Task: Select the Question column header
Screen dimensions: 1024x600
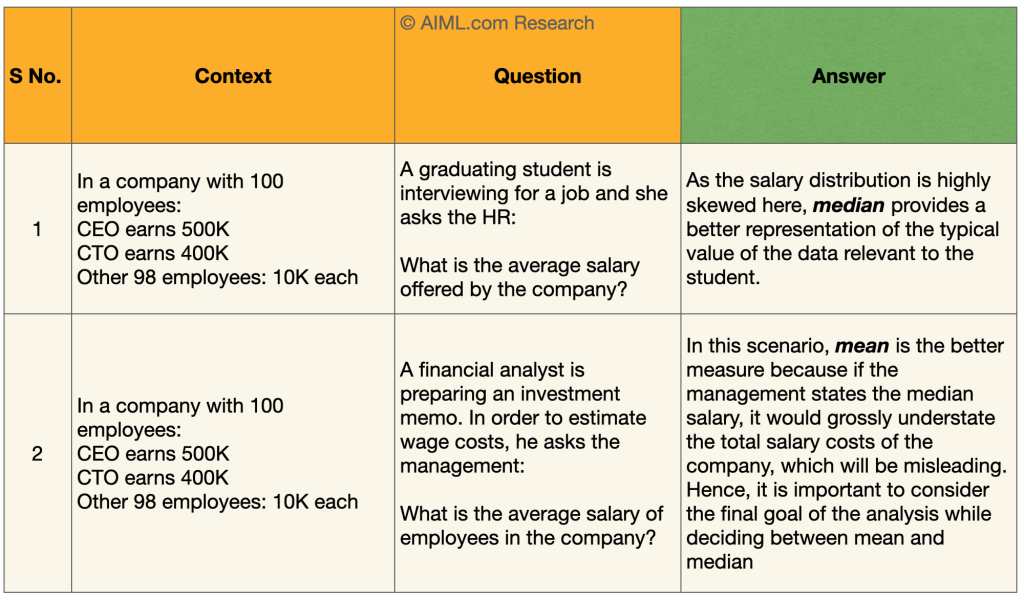Action: pyautogui.click(x=537, y=76)
